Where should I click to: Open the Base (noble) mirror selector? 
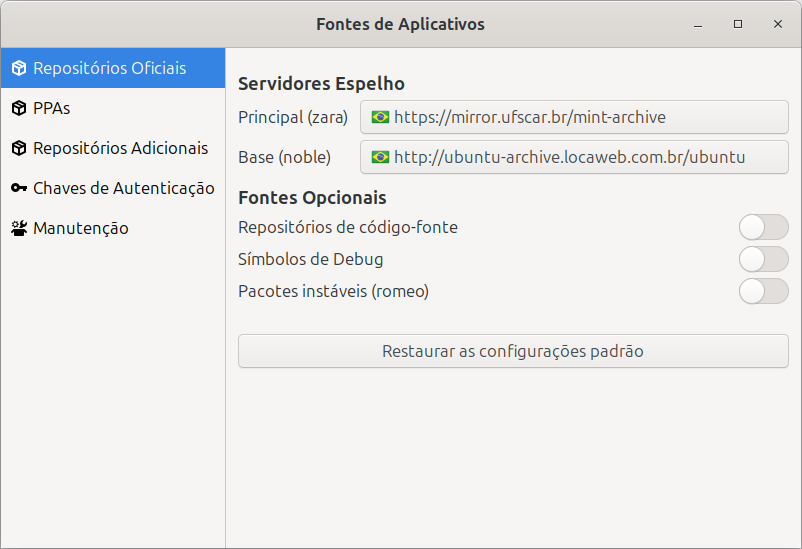pos(574,157)
